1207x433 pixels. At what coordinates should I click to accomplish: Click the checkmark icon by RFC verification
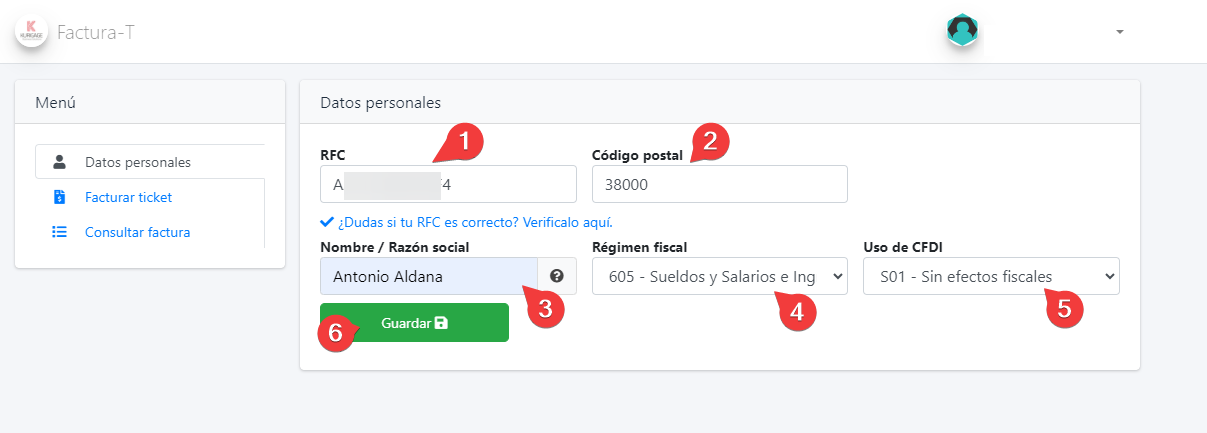coord(326,222)
